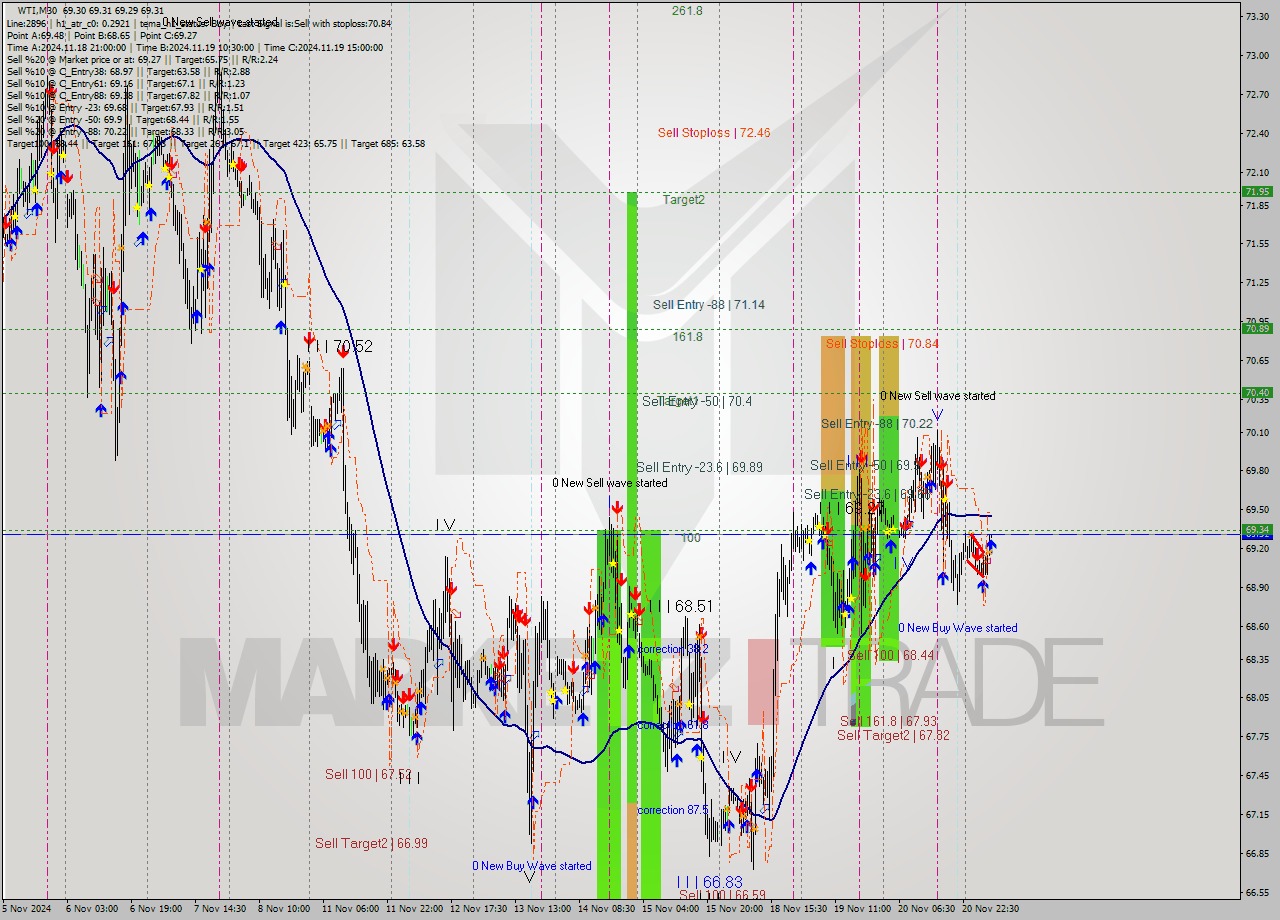Click the '18 Nov 15:30' time label
The image size is (1280, 920).
(798, 909)
